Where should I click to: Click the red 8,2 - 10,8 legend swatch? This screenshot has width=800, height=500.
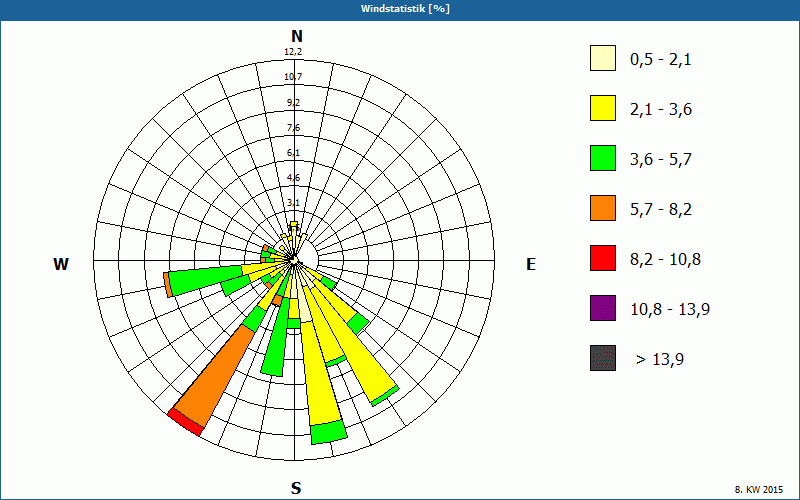coord(603,258)
